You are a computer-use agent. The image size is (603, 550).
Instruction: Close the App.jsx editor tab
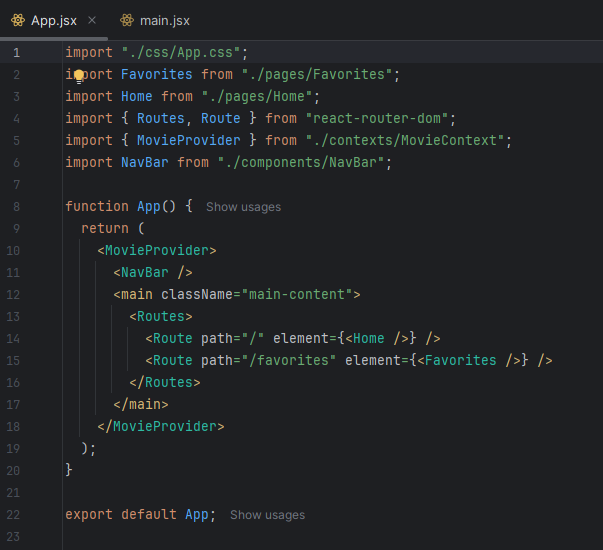point(92,20)
